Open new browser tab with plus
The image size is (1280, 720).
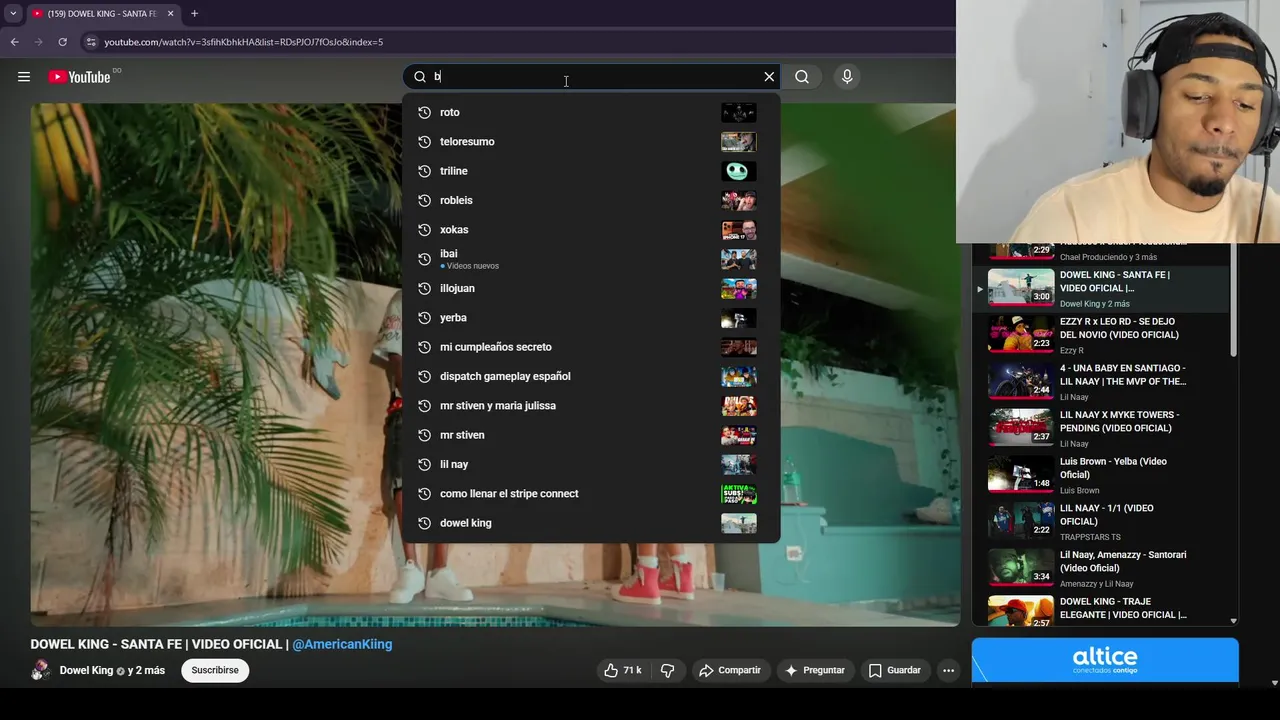tap(194, 13)
